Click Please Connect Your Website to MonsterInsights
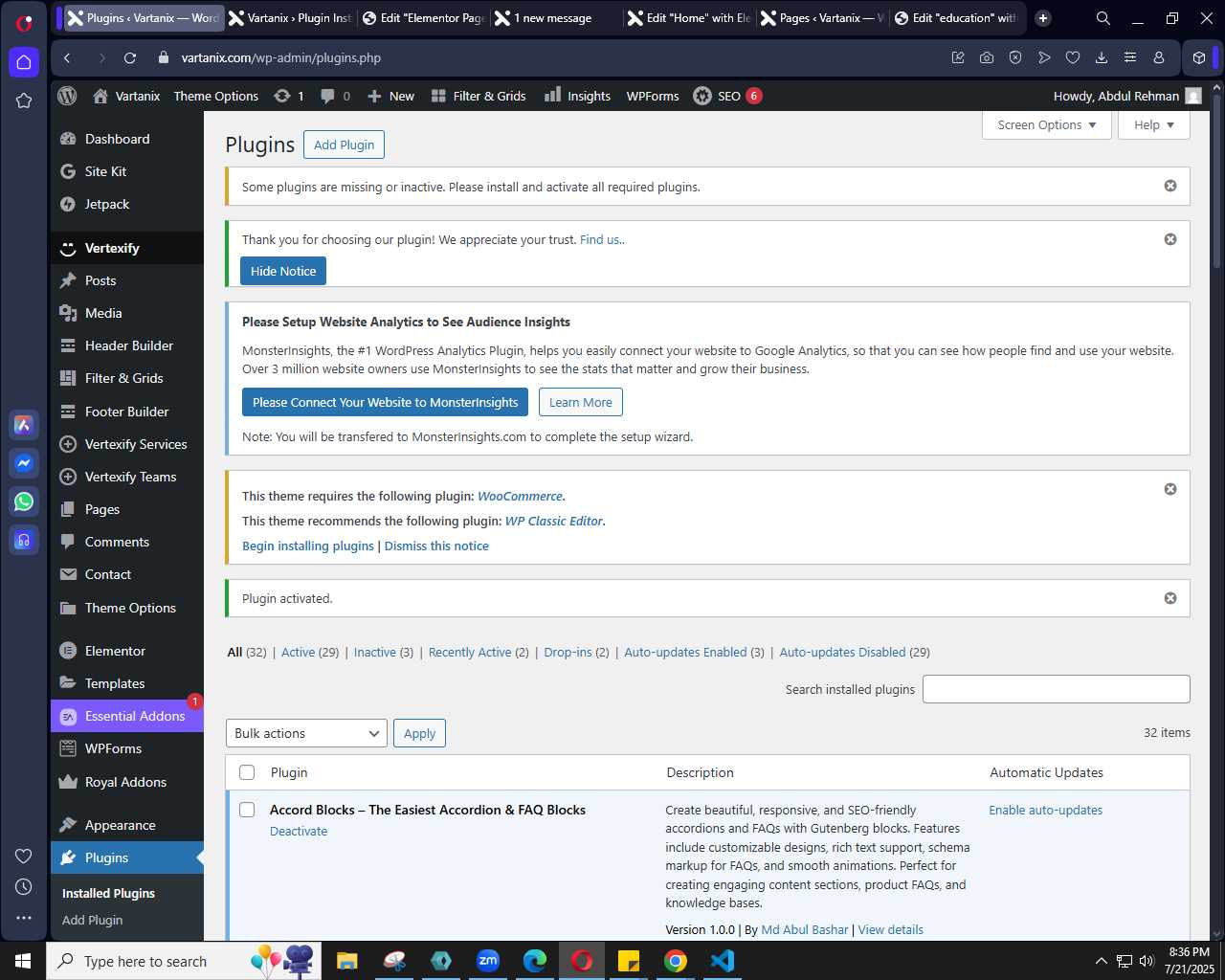 (385, 402)
